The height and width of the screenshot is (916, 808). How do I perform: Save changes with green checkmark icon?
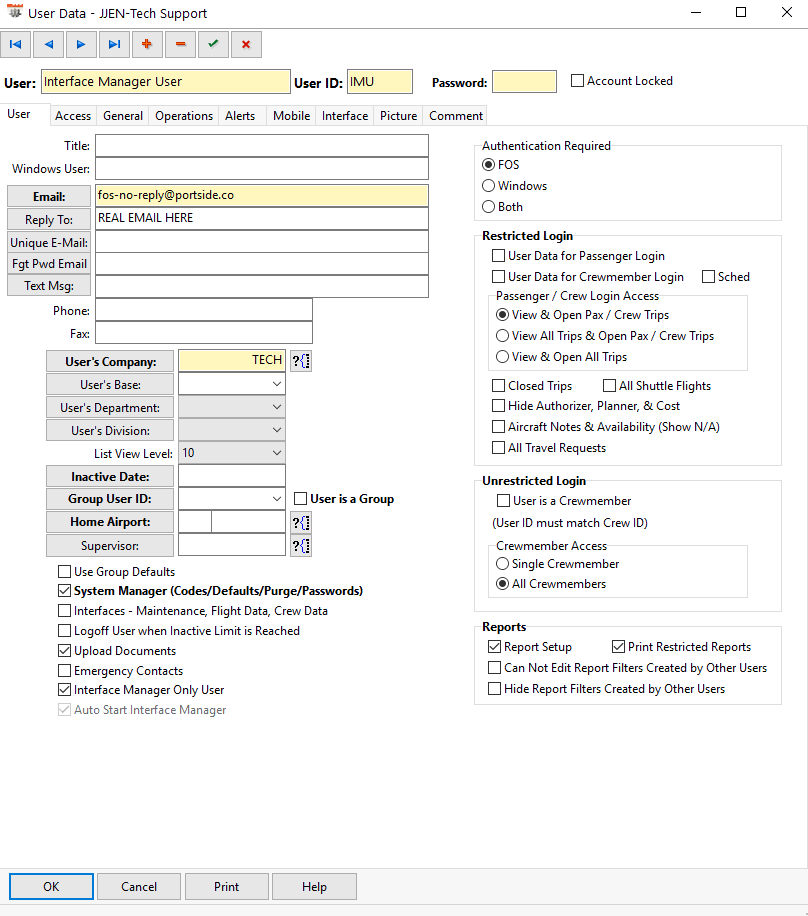pyautogui.click(x=213, y=44)
